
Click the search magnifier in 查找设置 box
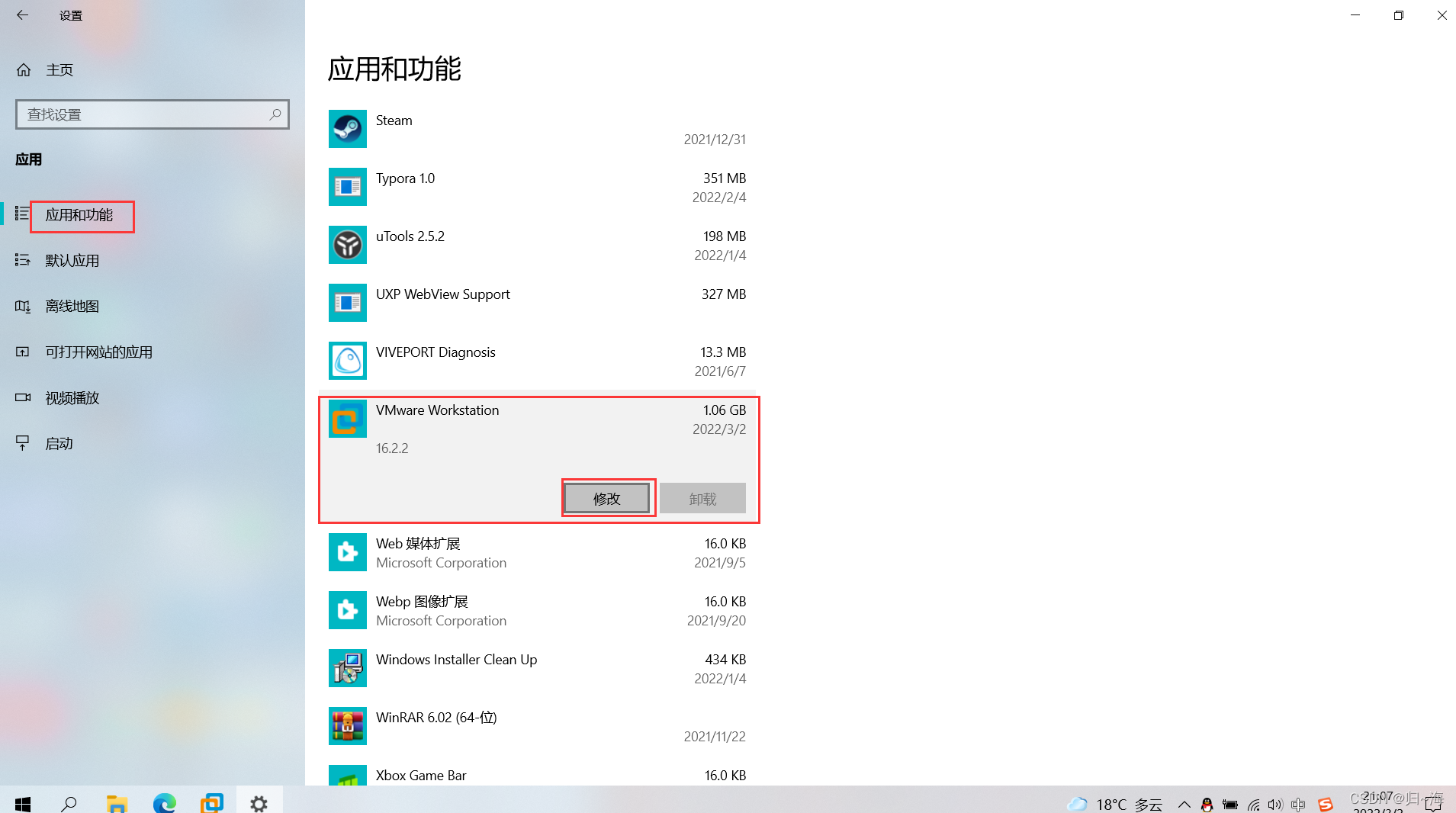coord(275,114)
